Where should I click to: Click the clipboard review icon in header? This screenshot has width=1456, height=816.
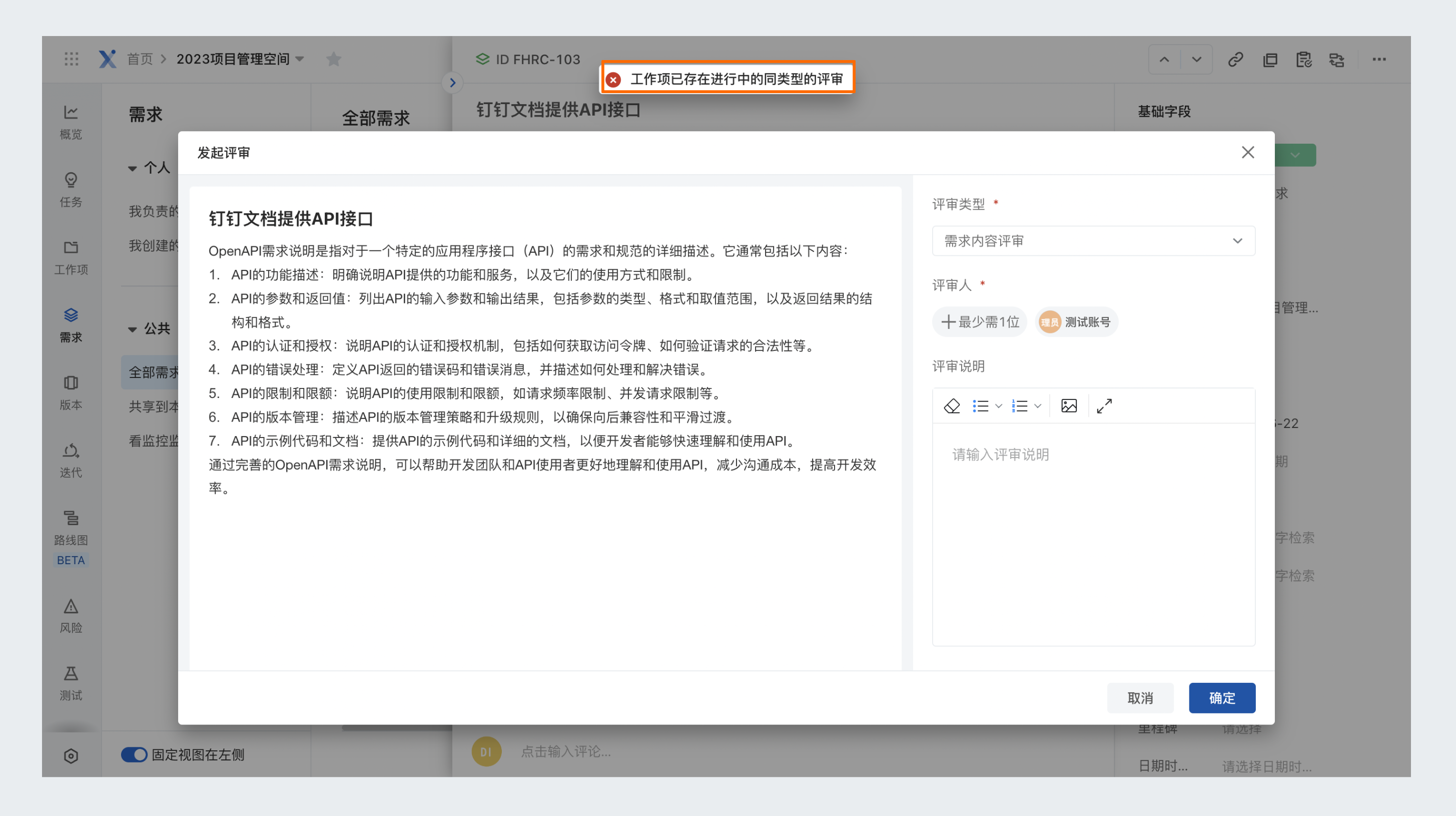click(1303, 60)
